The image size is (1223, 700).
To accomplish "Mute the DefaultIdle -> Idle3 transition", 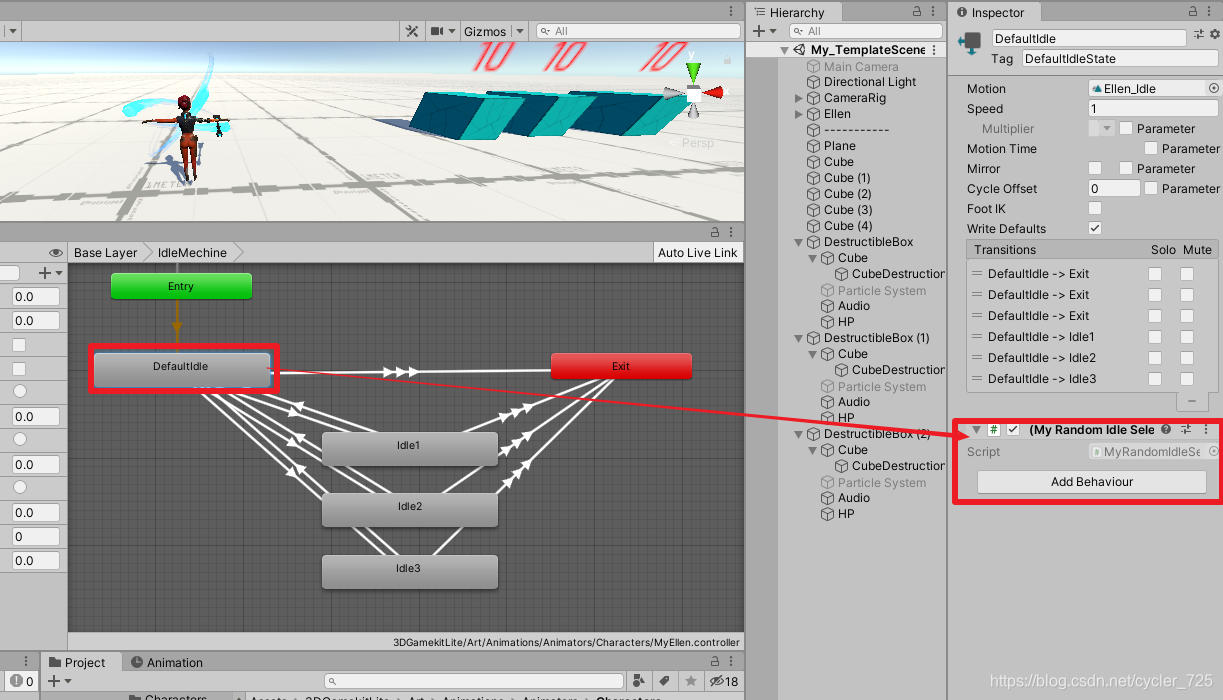I will tap(1187, 379).
